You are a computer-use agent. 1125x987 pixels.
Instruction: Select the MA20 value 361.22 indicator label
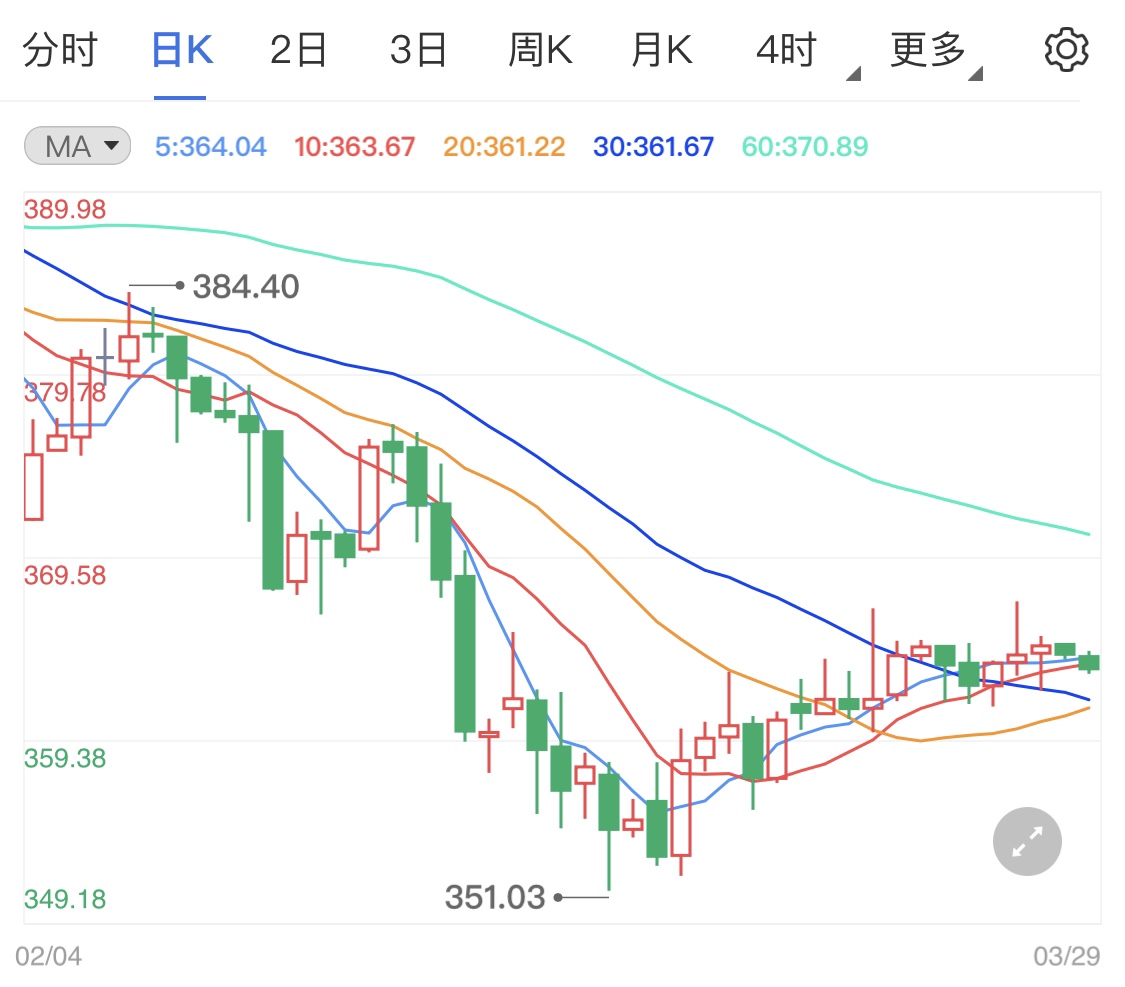[x=503, y=146]
